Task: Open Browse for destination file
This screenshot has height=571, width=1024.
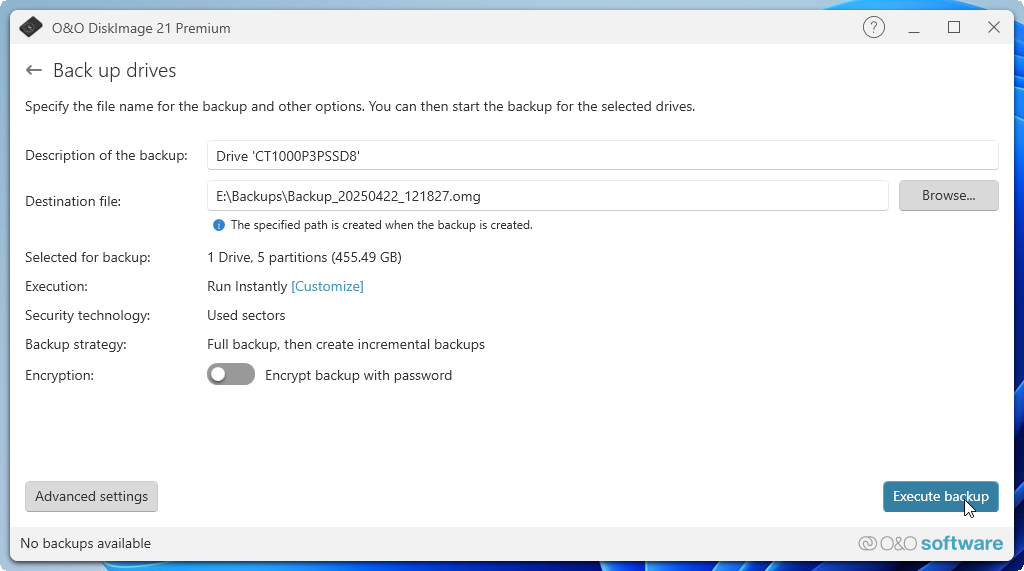Action: (948, 195)
